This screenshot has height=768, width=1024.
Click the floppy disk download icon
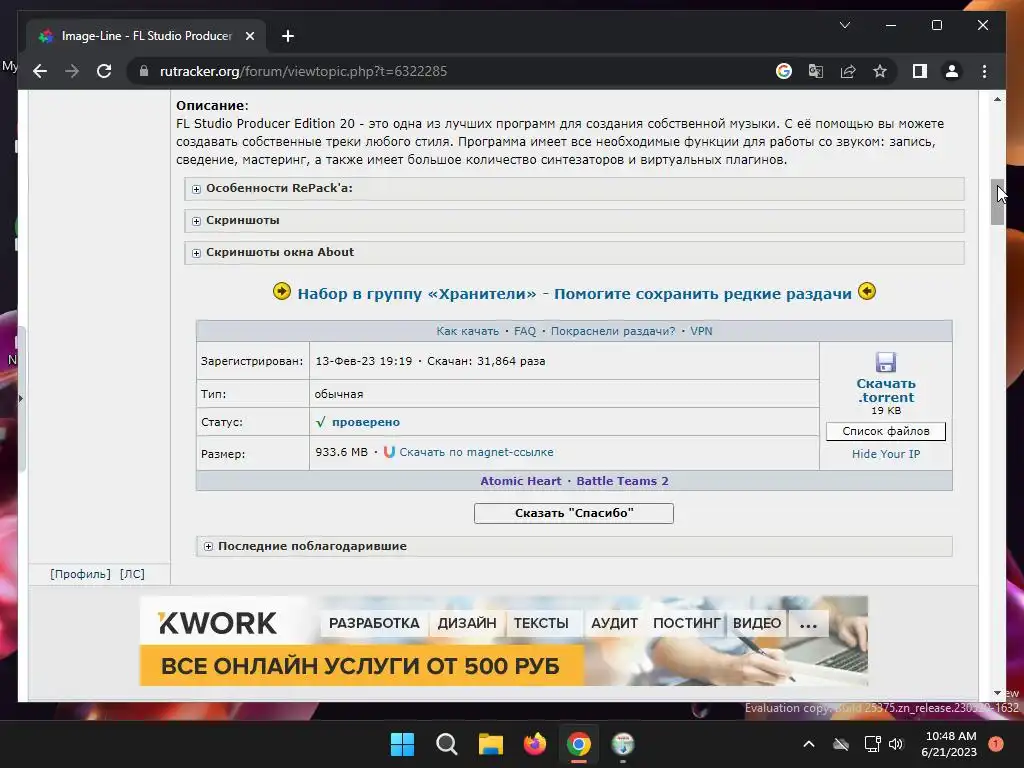pyautogui.click(x=886, y=362)
